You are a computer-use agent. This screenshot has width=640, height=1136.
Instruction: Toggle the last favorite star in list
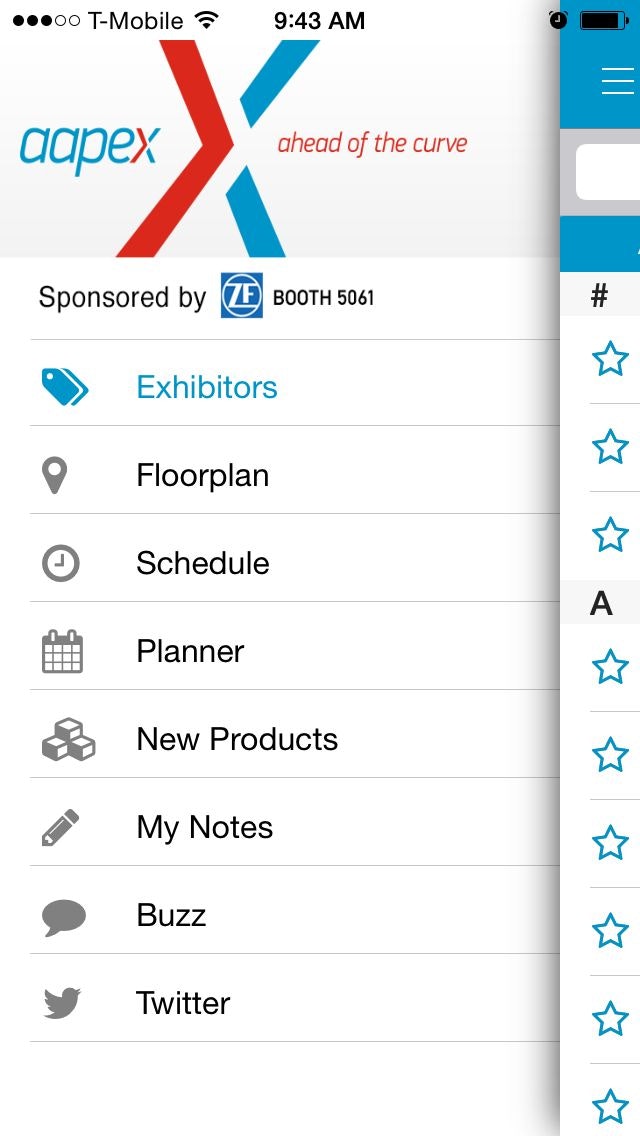point(610,1106)
